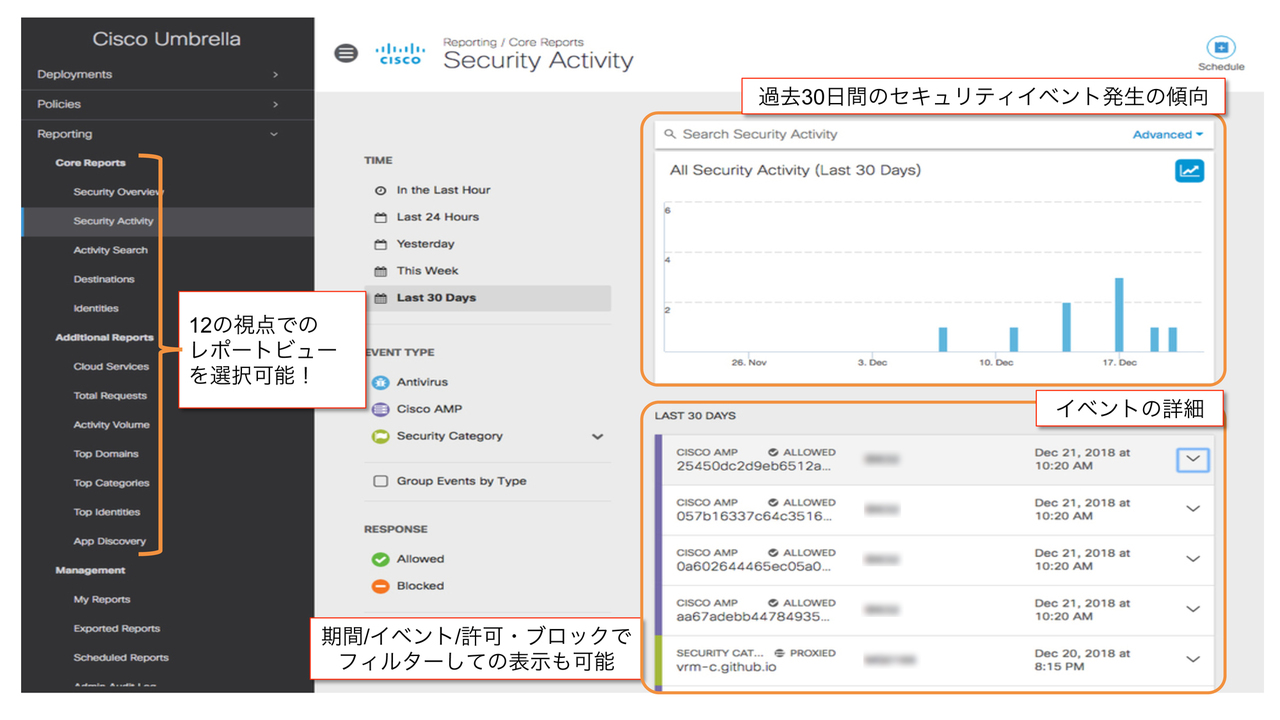This screenshot has width=1280, height=720.
Task: Expand the 25450dc2d9eb6512a event row
Action: pos(1193,460)
